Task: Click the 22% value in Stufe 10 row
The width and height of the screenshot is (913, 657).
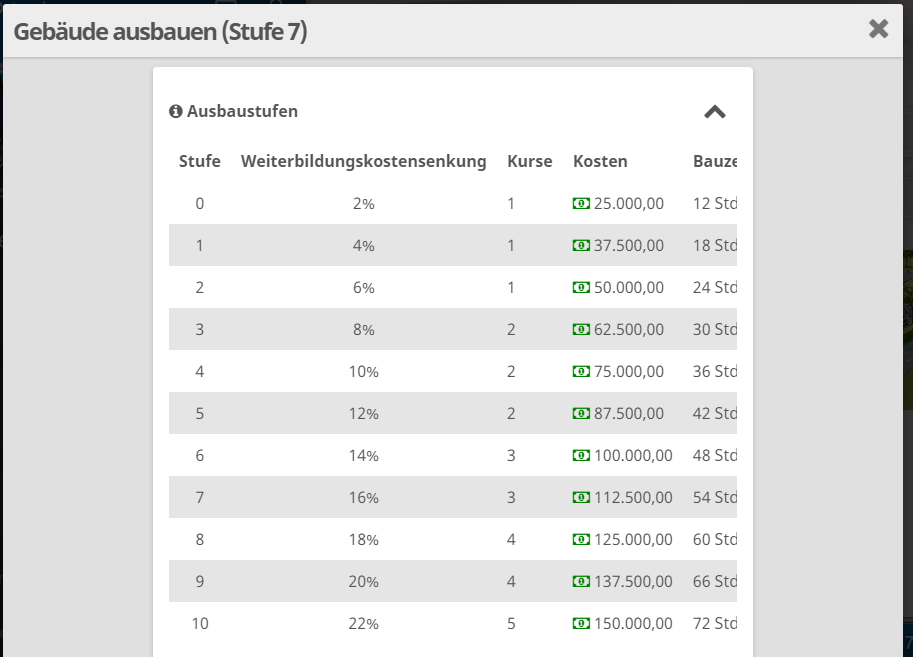Action: (364, 623)
